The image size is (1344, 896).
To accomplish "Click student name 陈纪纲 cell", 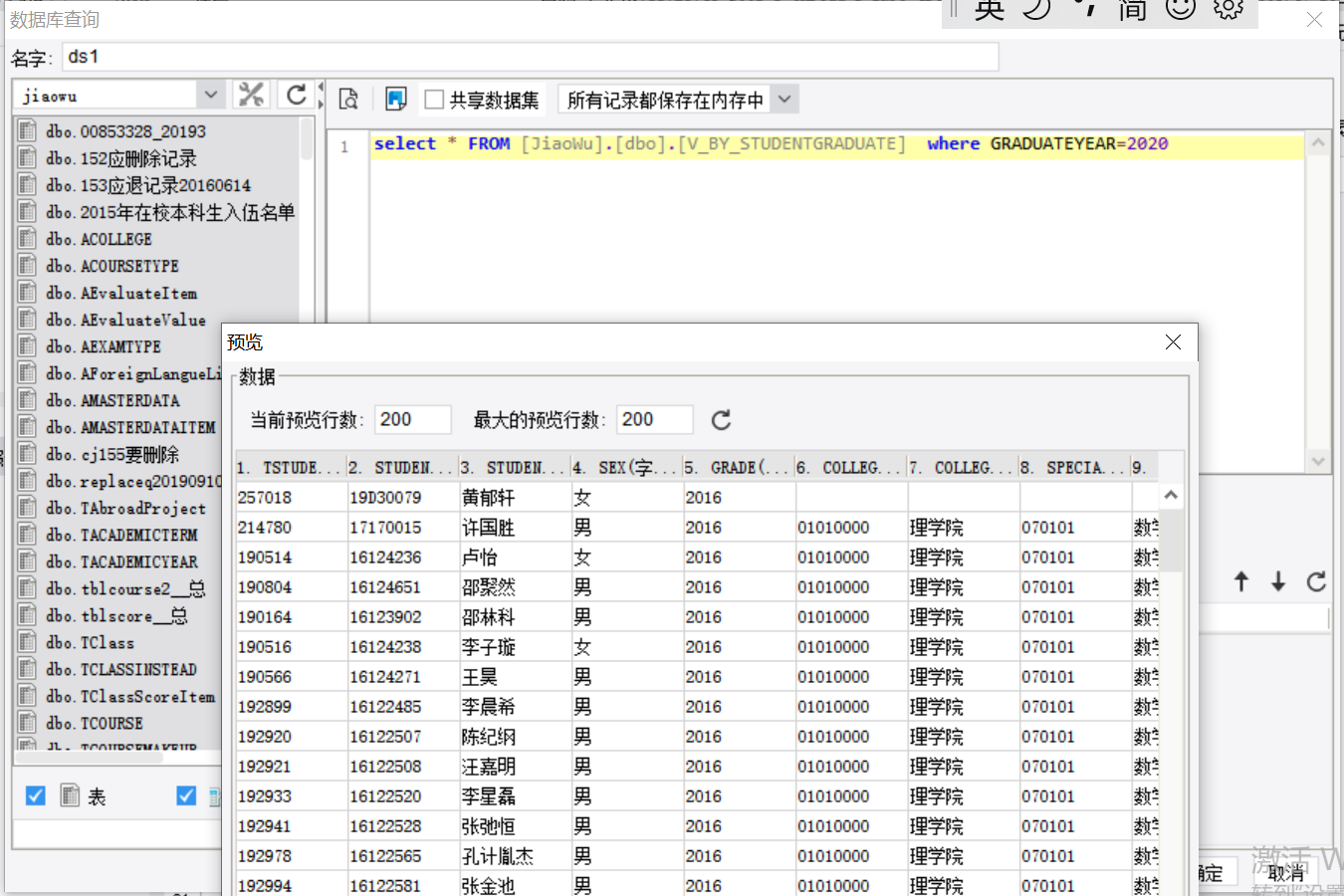I will pos(515,736).
